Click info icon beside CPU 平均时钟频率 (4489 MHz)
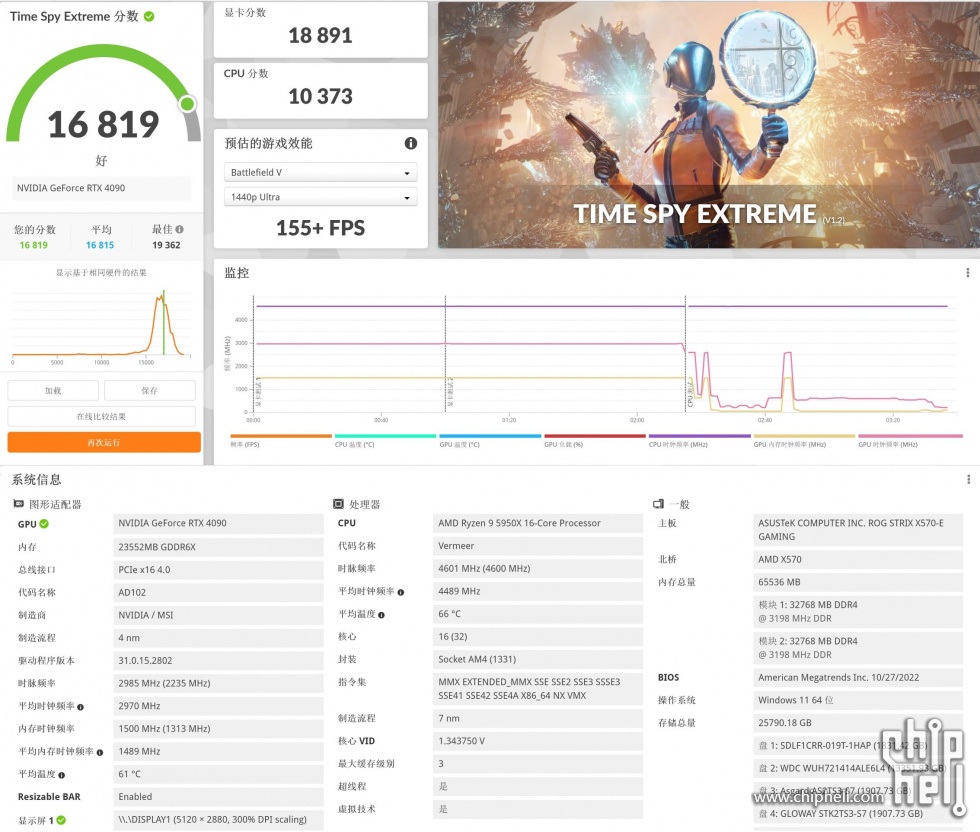Screen dimensions: 980x832 click(401, 592)
